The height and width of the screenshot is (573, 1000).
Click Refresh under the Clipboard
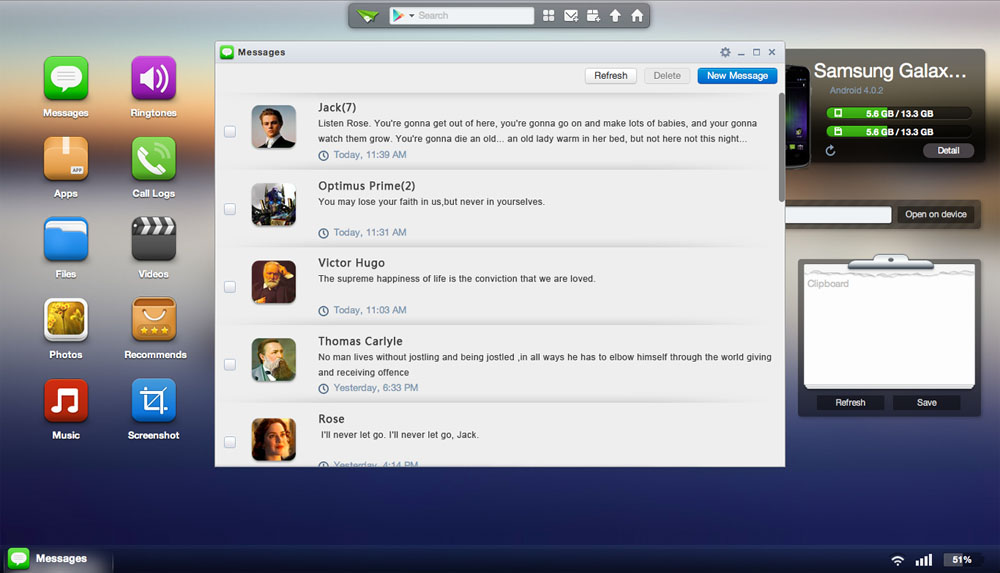pos(850,403)
